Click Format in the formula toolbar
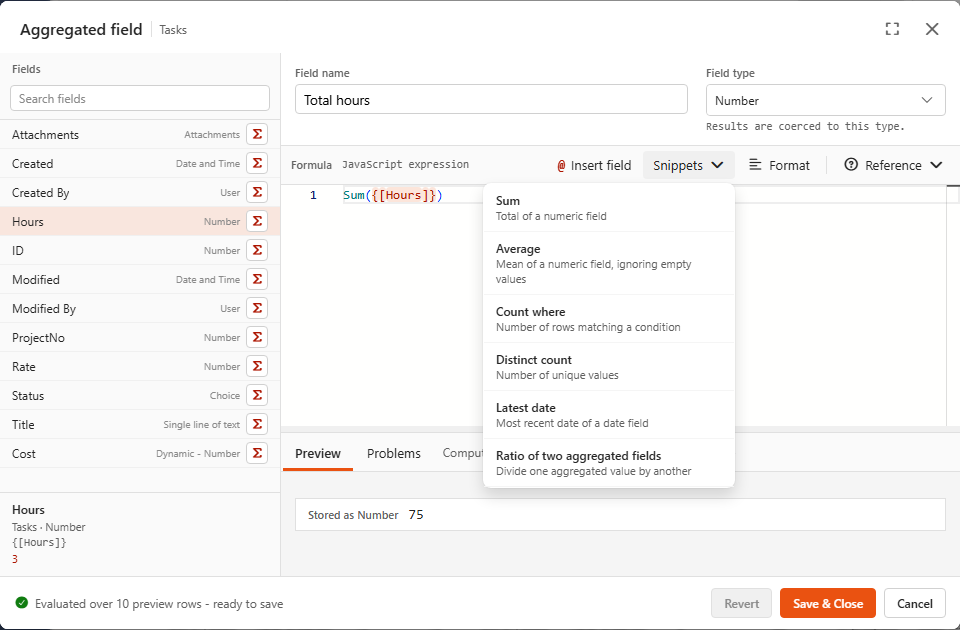 point(779,165)
